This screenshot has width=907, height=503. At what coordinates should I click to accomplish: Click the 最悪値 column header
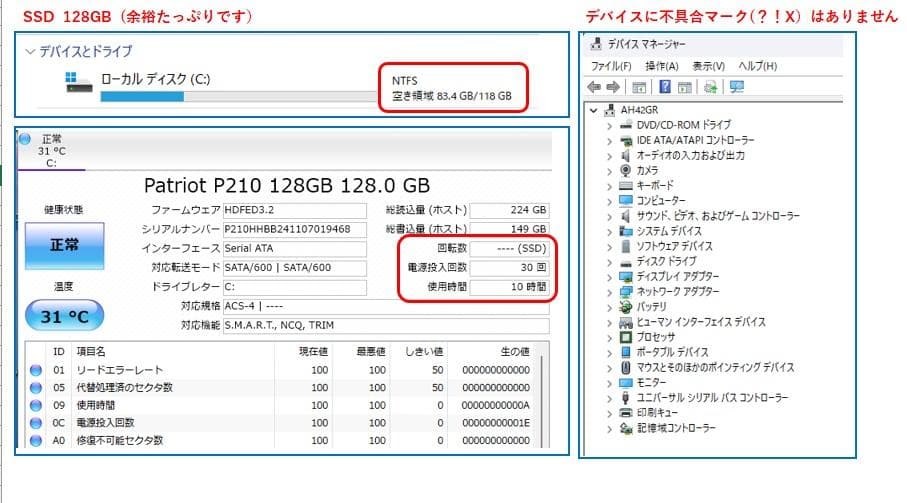coord(371,352)
